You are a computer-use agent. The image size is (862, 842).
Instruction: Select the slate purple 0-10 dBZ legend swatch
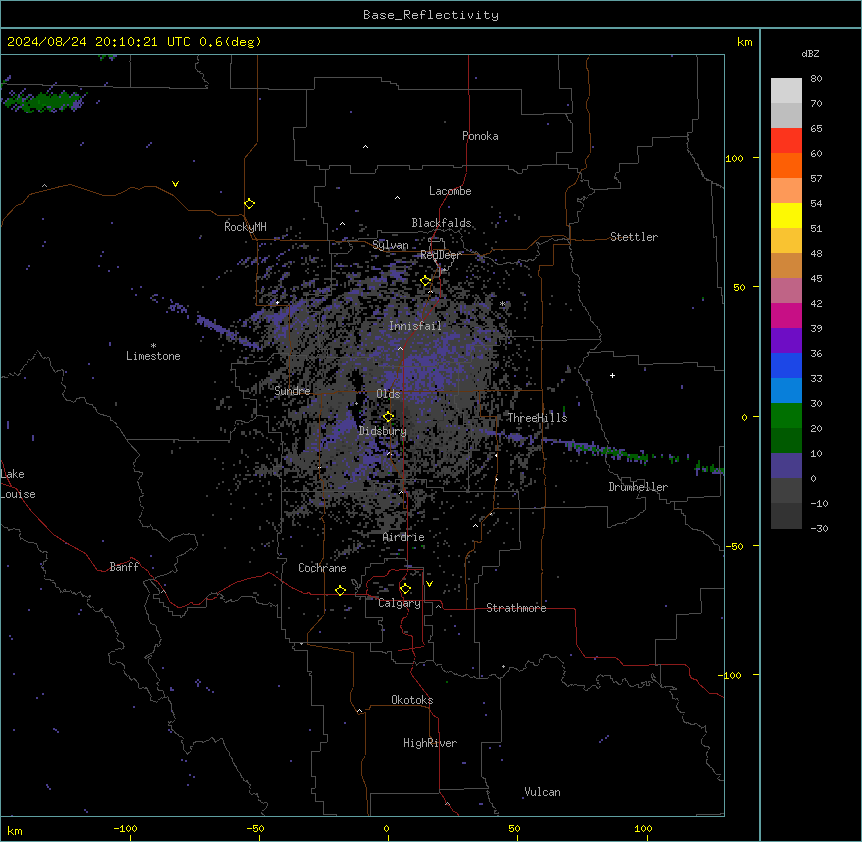point(786,466)
